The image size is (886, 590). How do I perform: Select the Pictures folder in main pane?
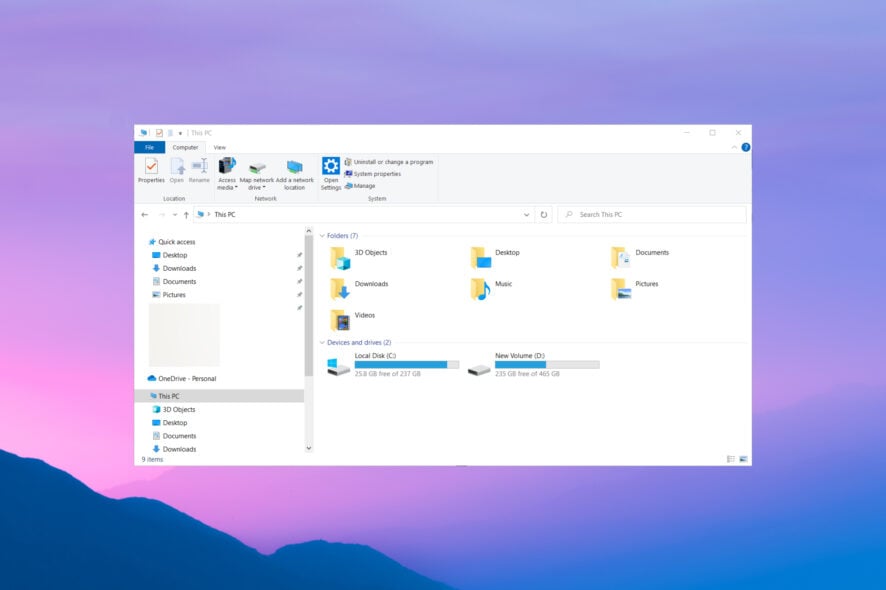(635, 289)
